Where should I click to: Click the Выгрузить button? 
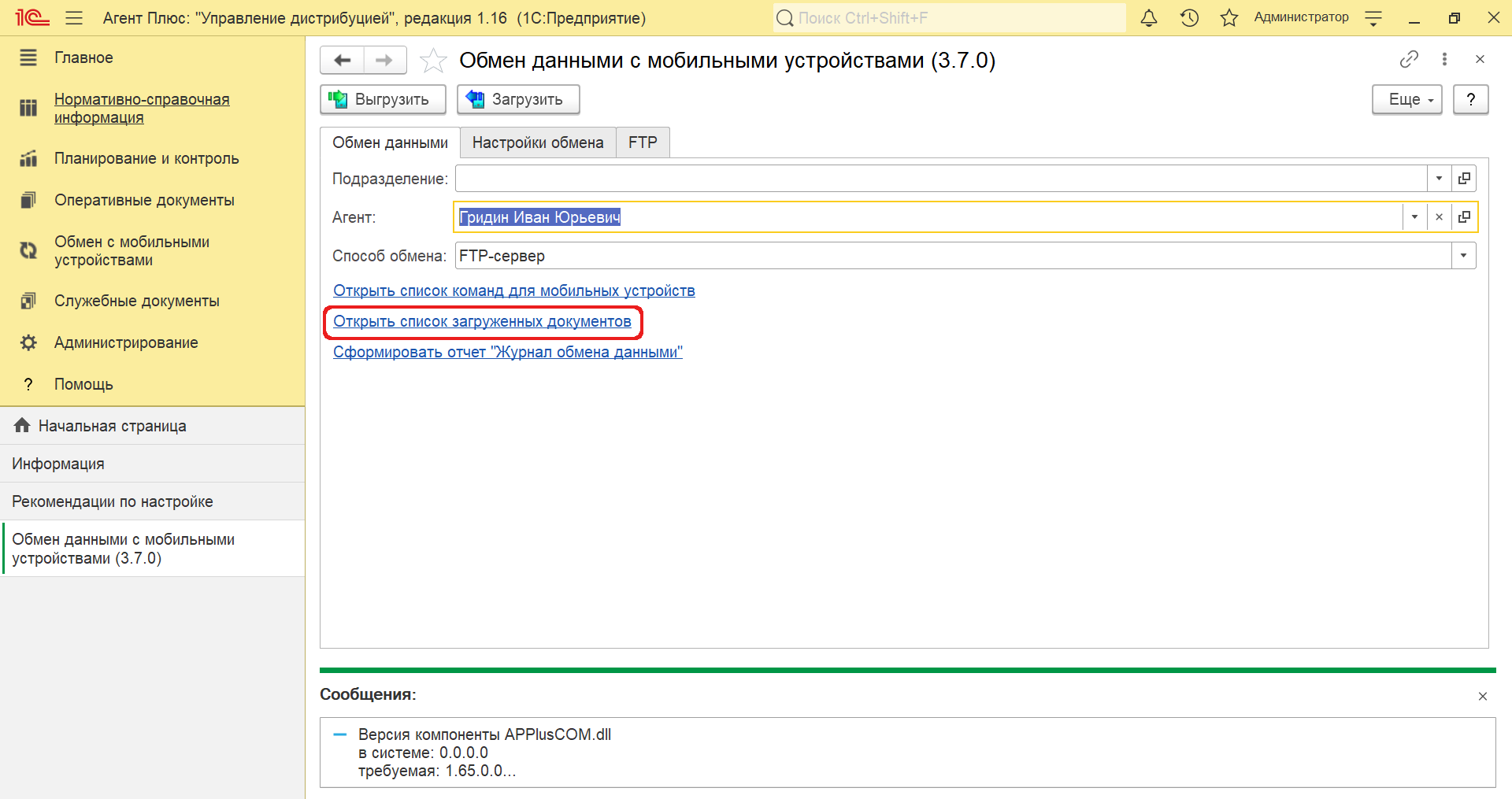pyautogui.click(x=383, y=99)
